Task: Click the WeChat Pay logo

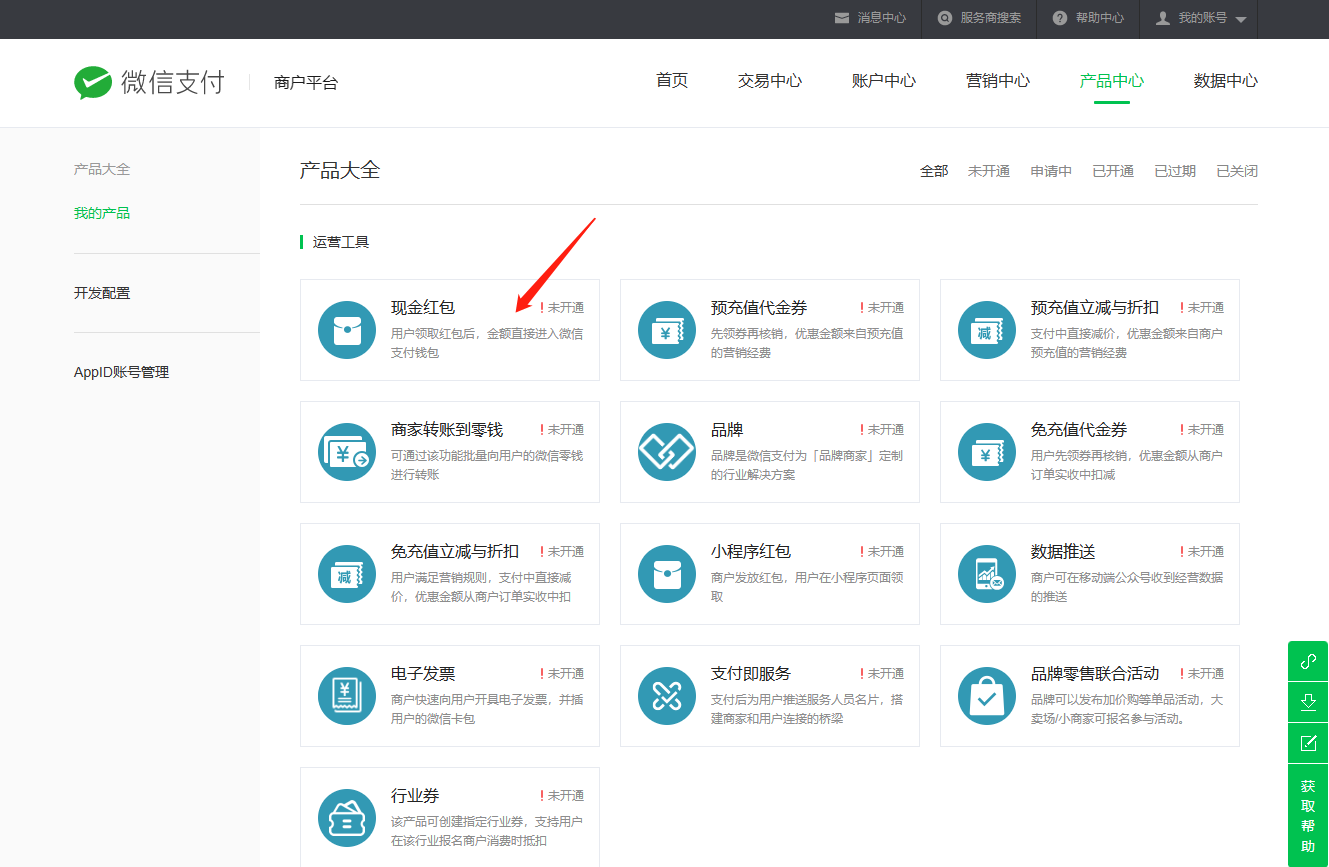Action: 149,82
